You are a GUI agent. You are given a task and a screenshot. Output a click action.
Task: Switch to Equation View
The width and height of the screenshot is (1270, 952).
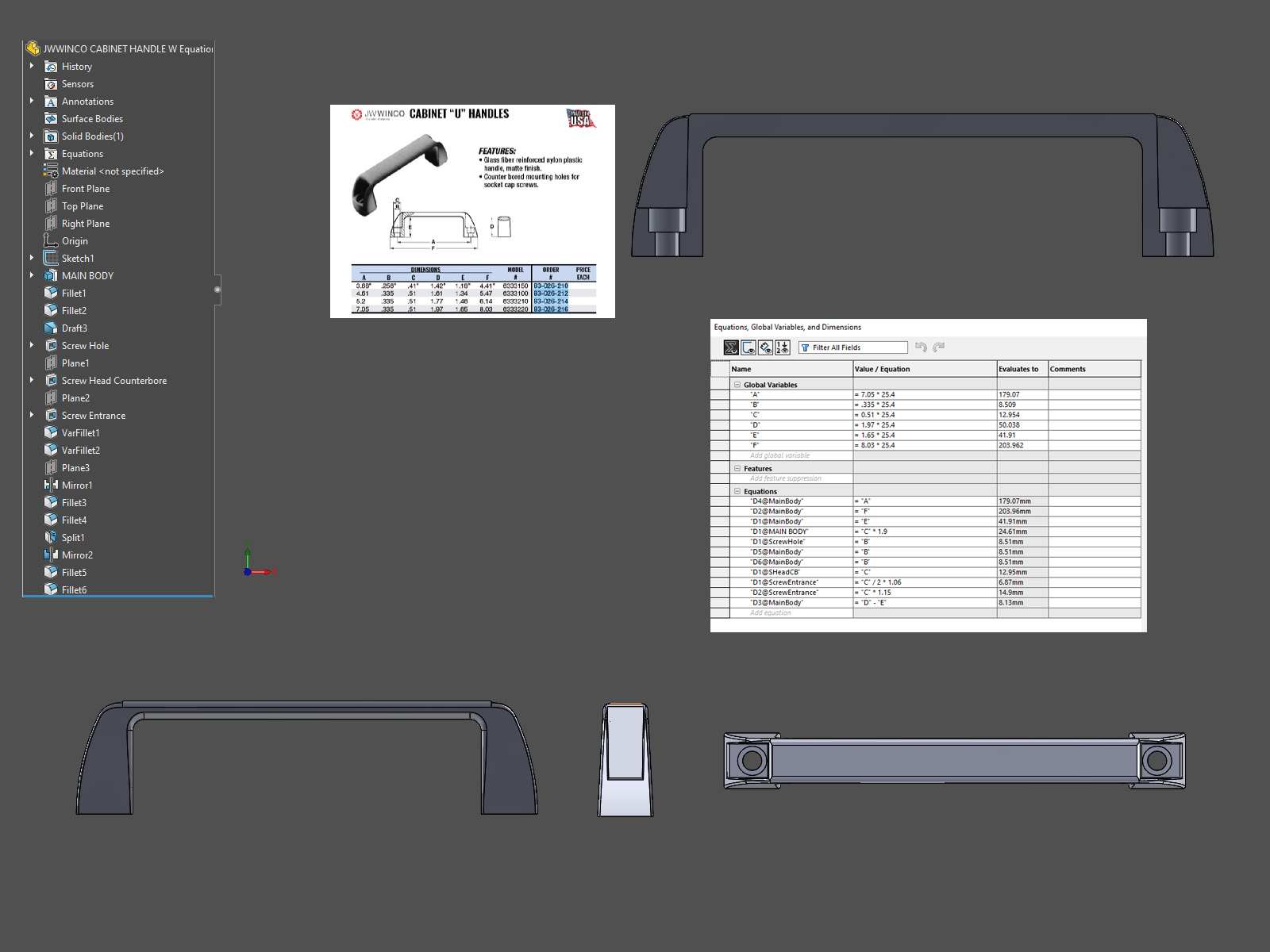coord(731,347)
